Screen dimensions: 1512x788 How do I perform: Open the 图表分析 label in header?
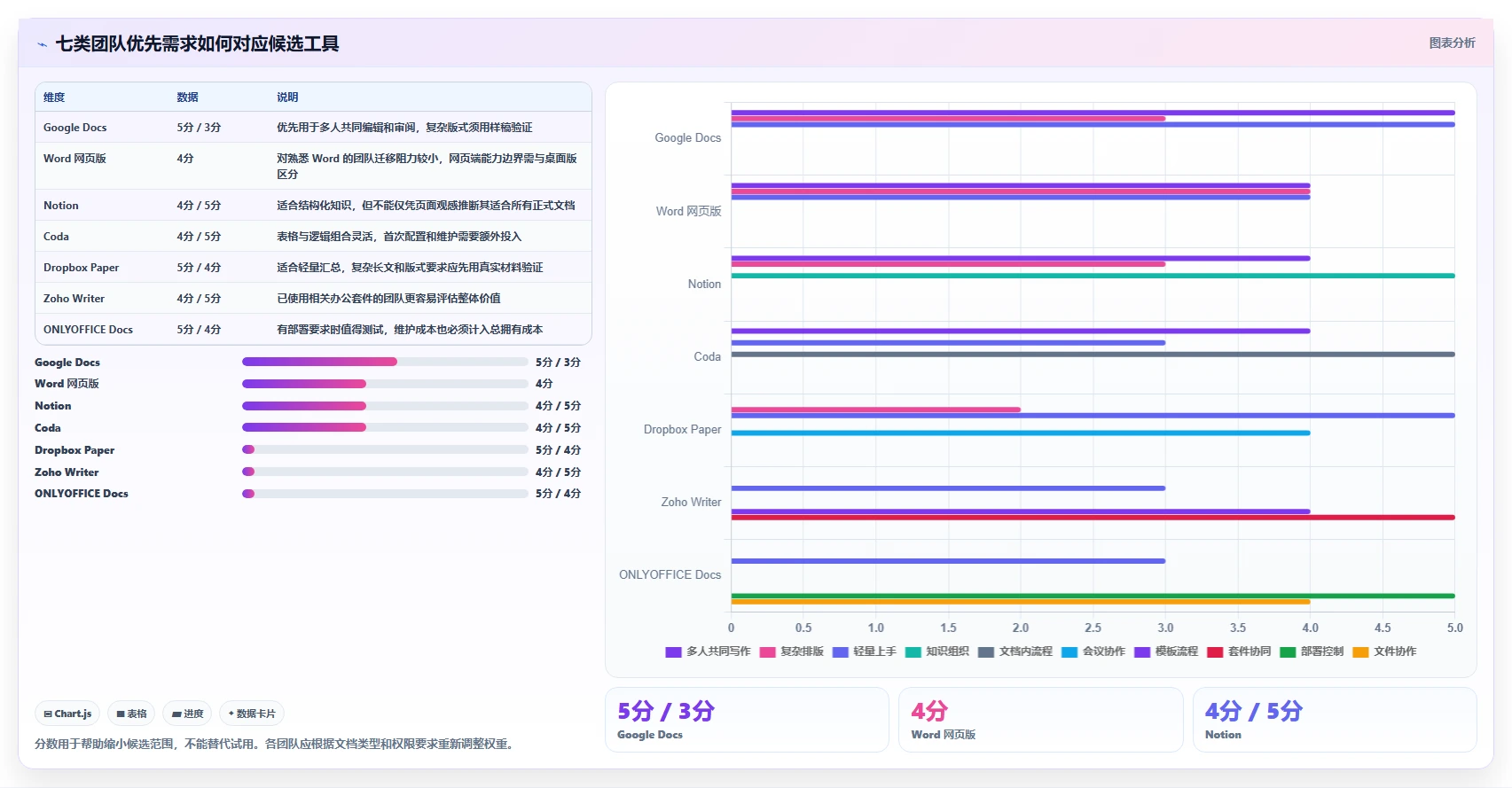click(x=1452, y=43)
